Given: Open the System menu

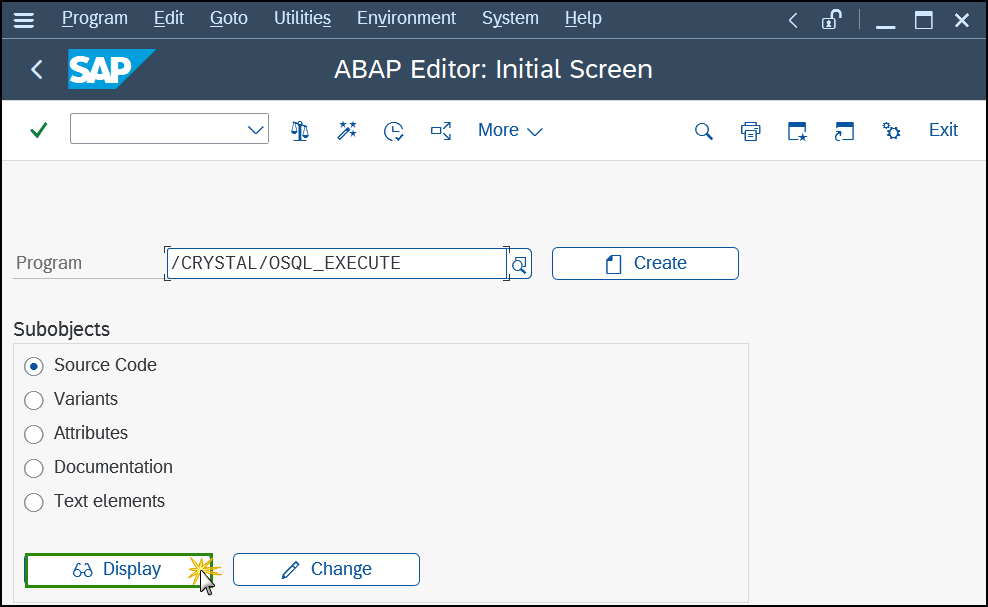Looking at the screenshot, I should 510,18.
